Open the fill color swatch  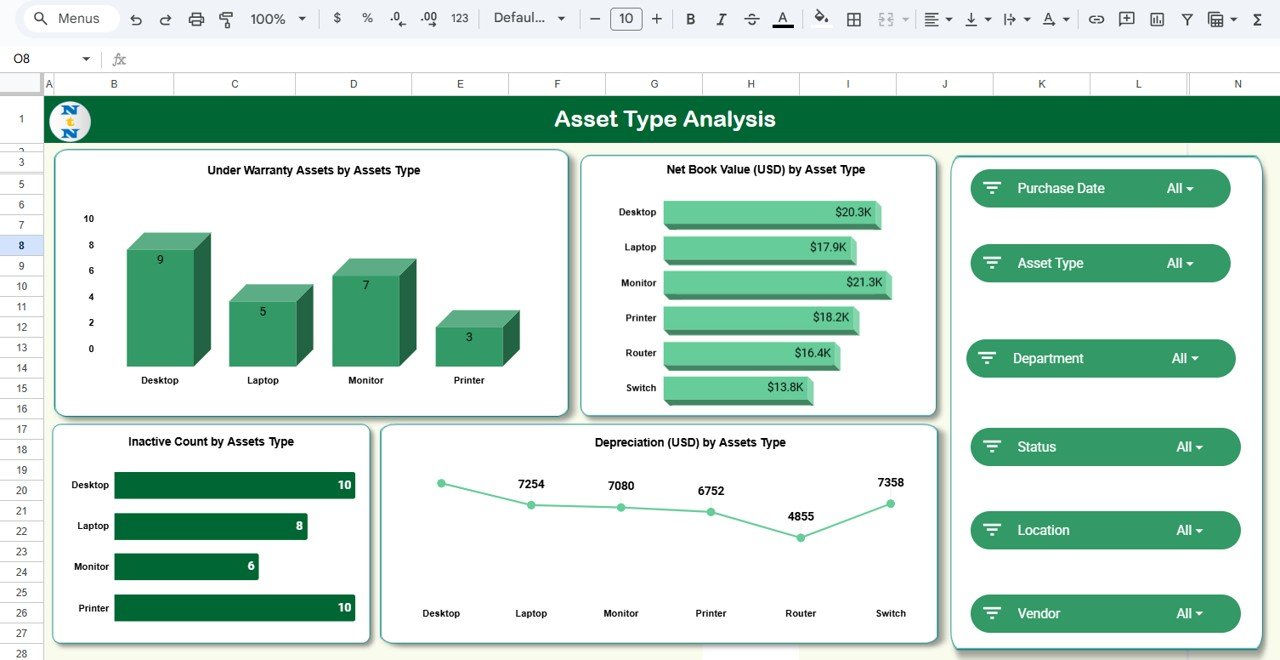(821, 18)
